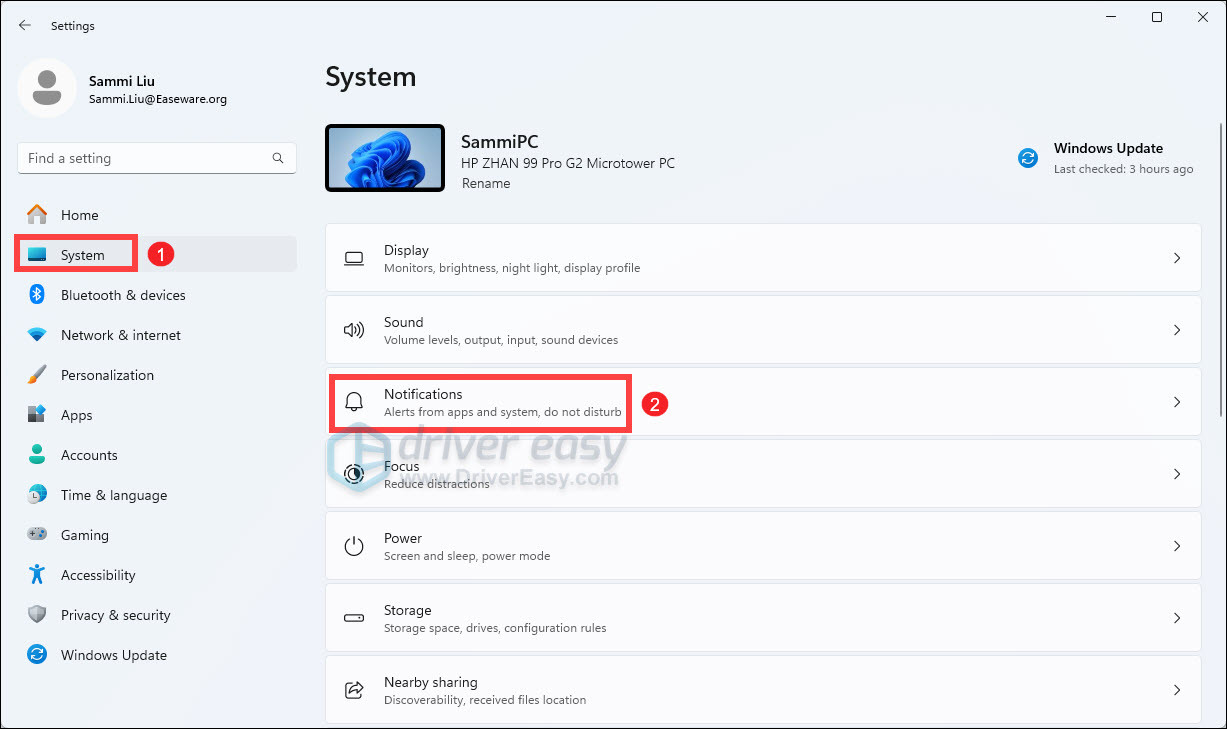Viewport: 1227px width, 729px height.
Task: Click the Windows Update sync icon
Action: coord(1028,157)
